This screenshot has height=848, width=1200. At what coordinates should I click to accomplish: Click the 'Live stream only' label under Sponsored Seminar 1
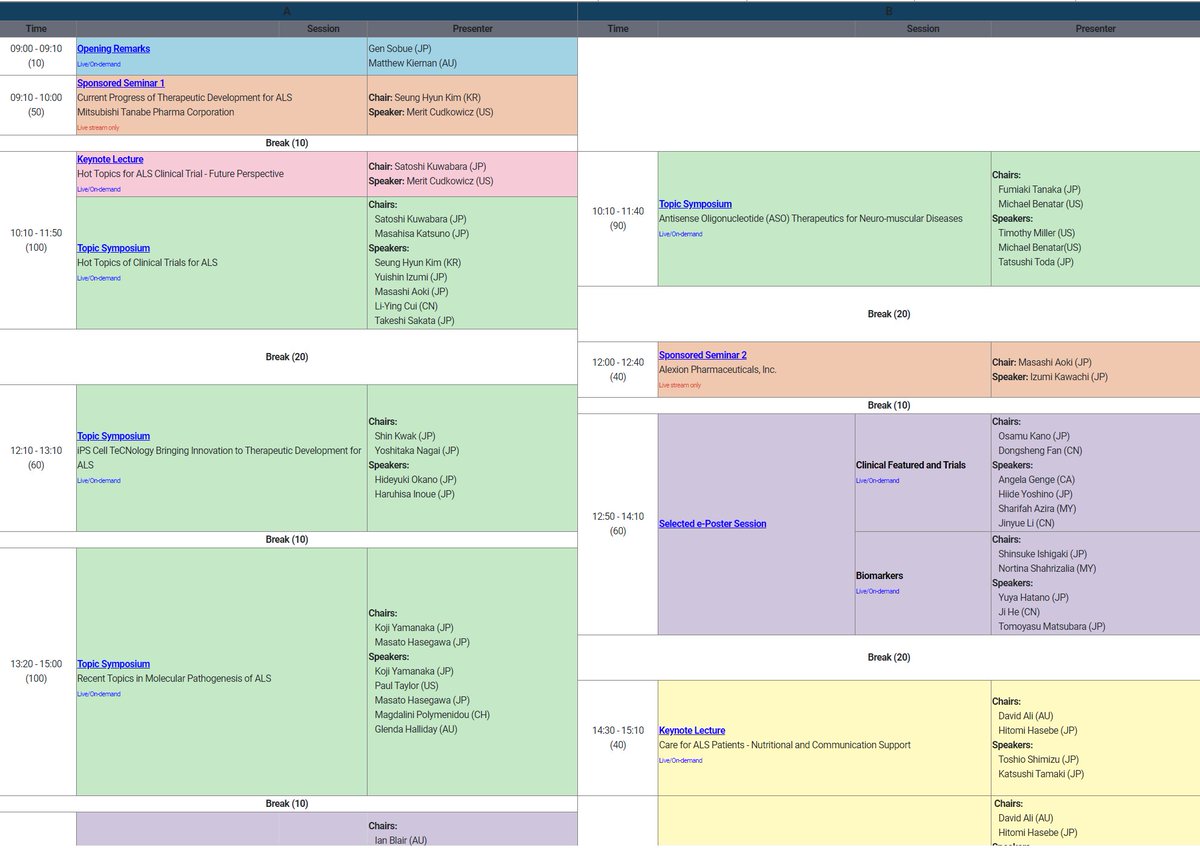coord(98,127)
